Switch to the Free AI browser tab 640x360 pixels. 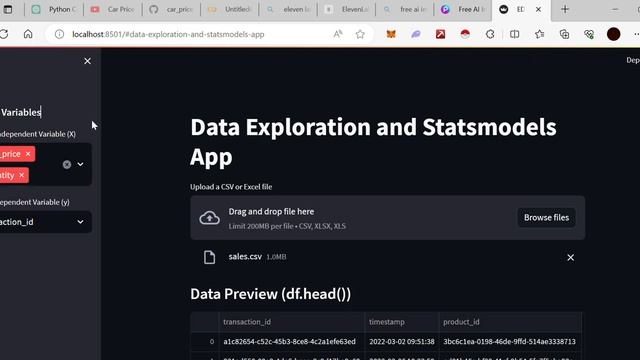463,9
